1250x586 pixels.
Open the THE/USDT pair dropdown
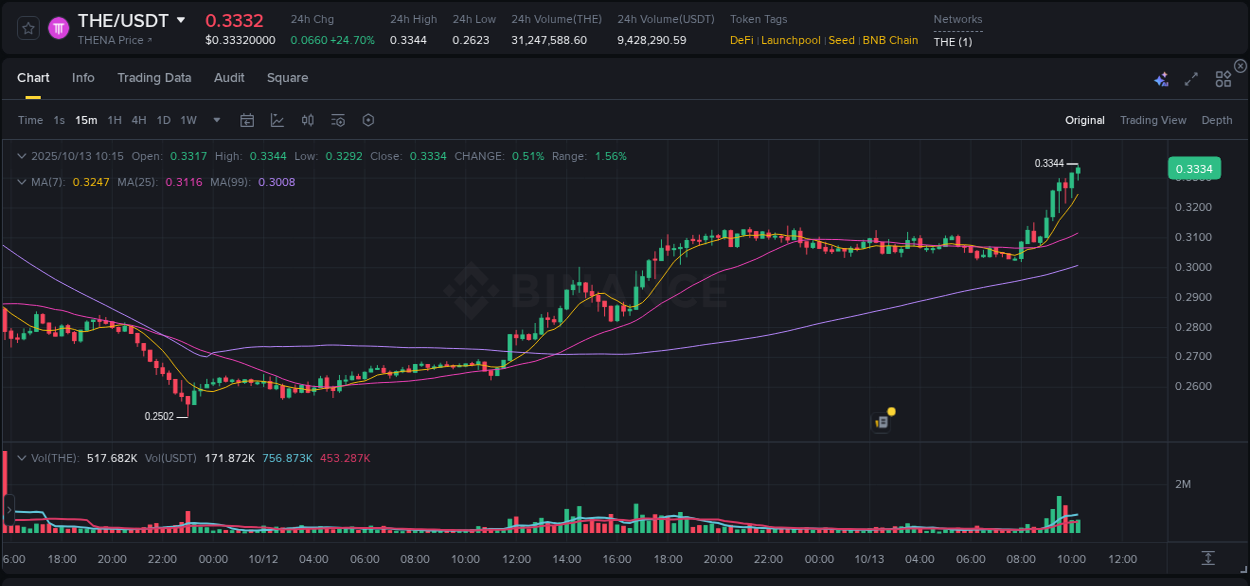pyautogui.click(x=180, y=20)
